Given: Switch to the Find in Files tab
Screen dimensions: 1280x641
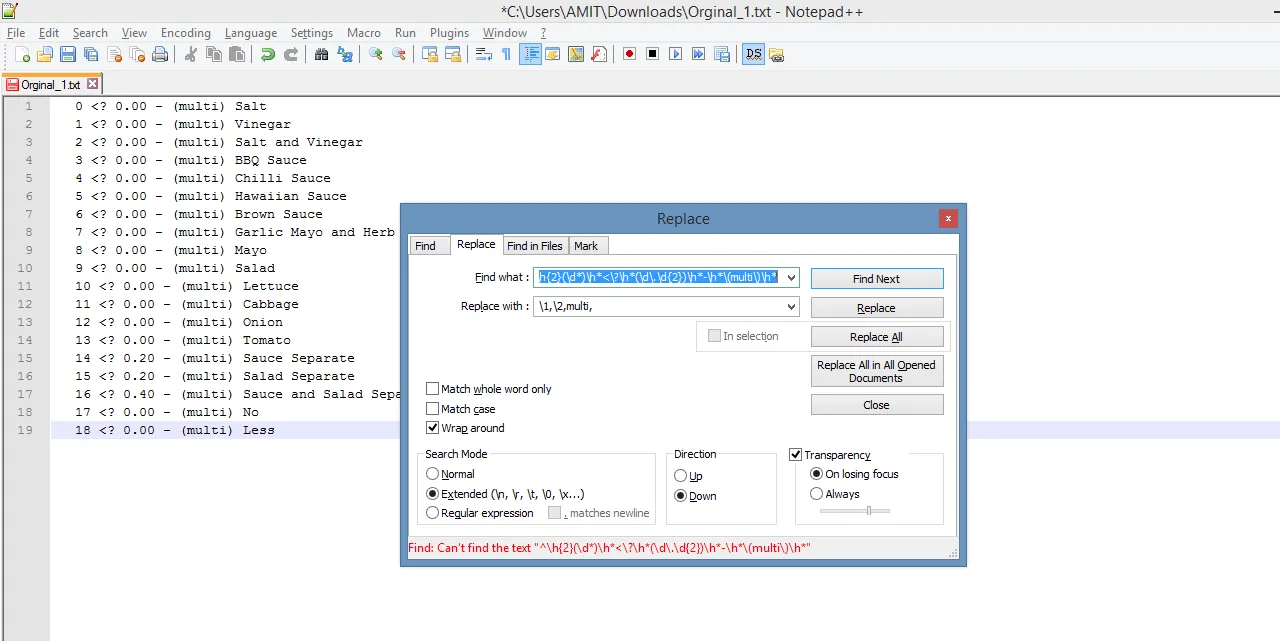Looking at the screenshot, I should (535, 246).
